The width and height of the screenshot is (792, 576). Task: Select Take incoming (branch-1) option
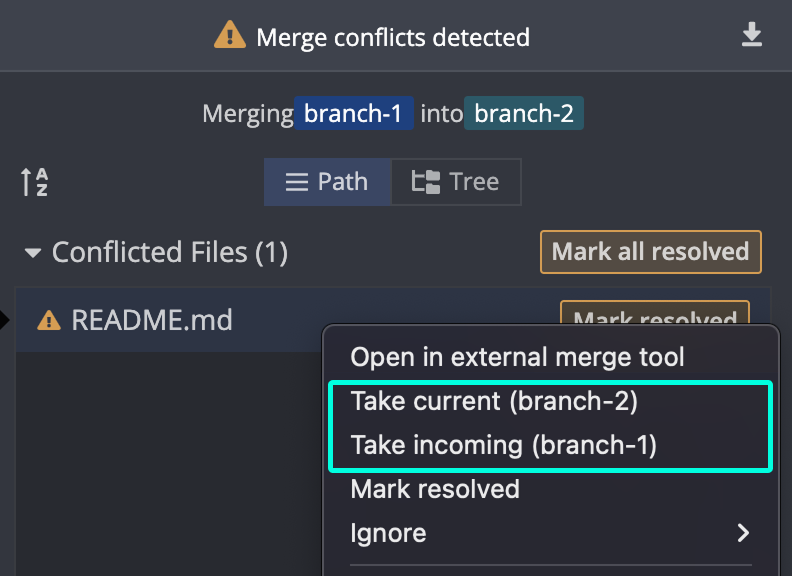(504, 445)
